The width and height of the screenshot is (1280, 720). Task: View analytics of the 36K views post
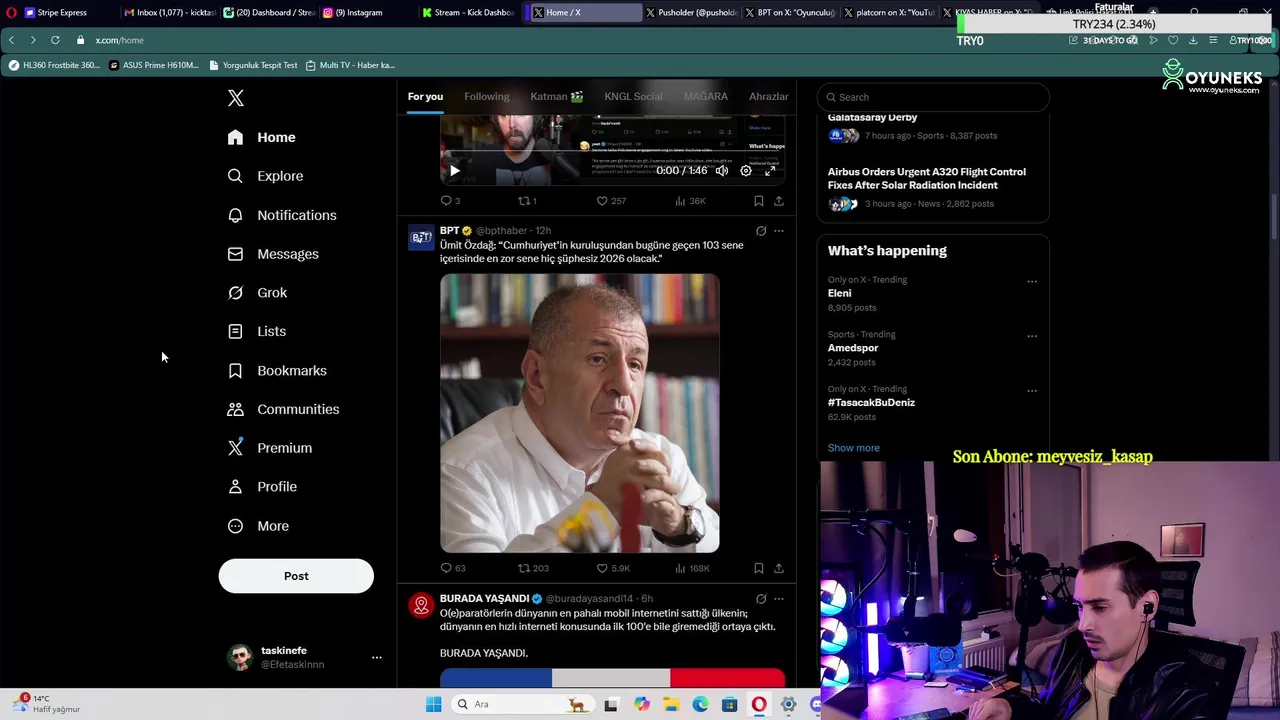(x=690, y=201)
